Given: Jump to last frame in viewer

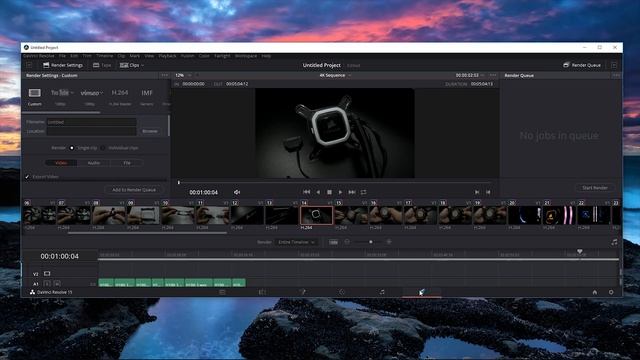Looking at the screenshot, I should pos(352,192).
